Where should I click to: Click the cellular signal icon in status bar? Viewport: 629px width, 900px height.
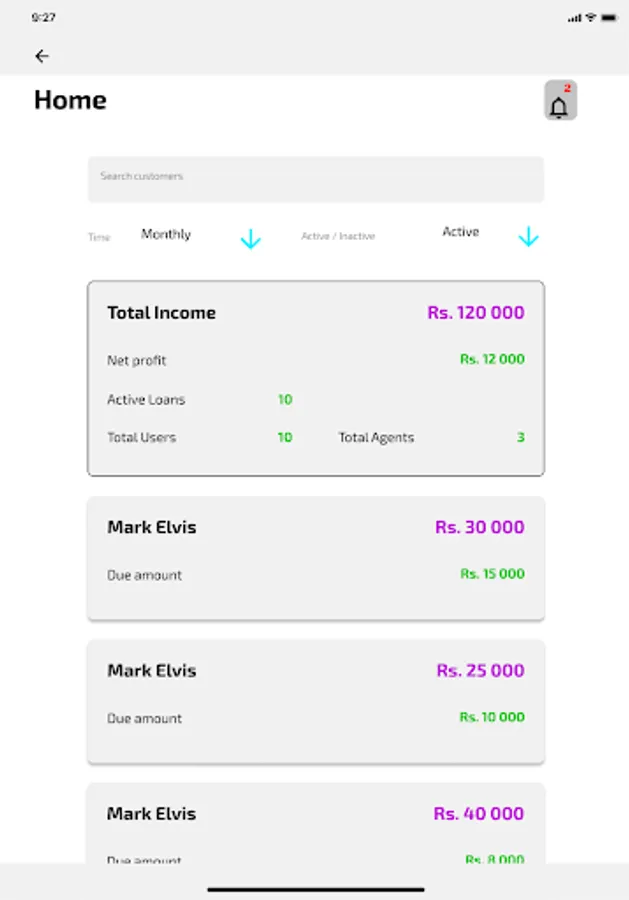click(x=576, y=16)
